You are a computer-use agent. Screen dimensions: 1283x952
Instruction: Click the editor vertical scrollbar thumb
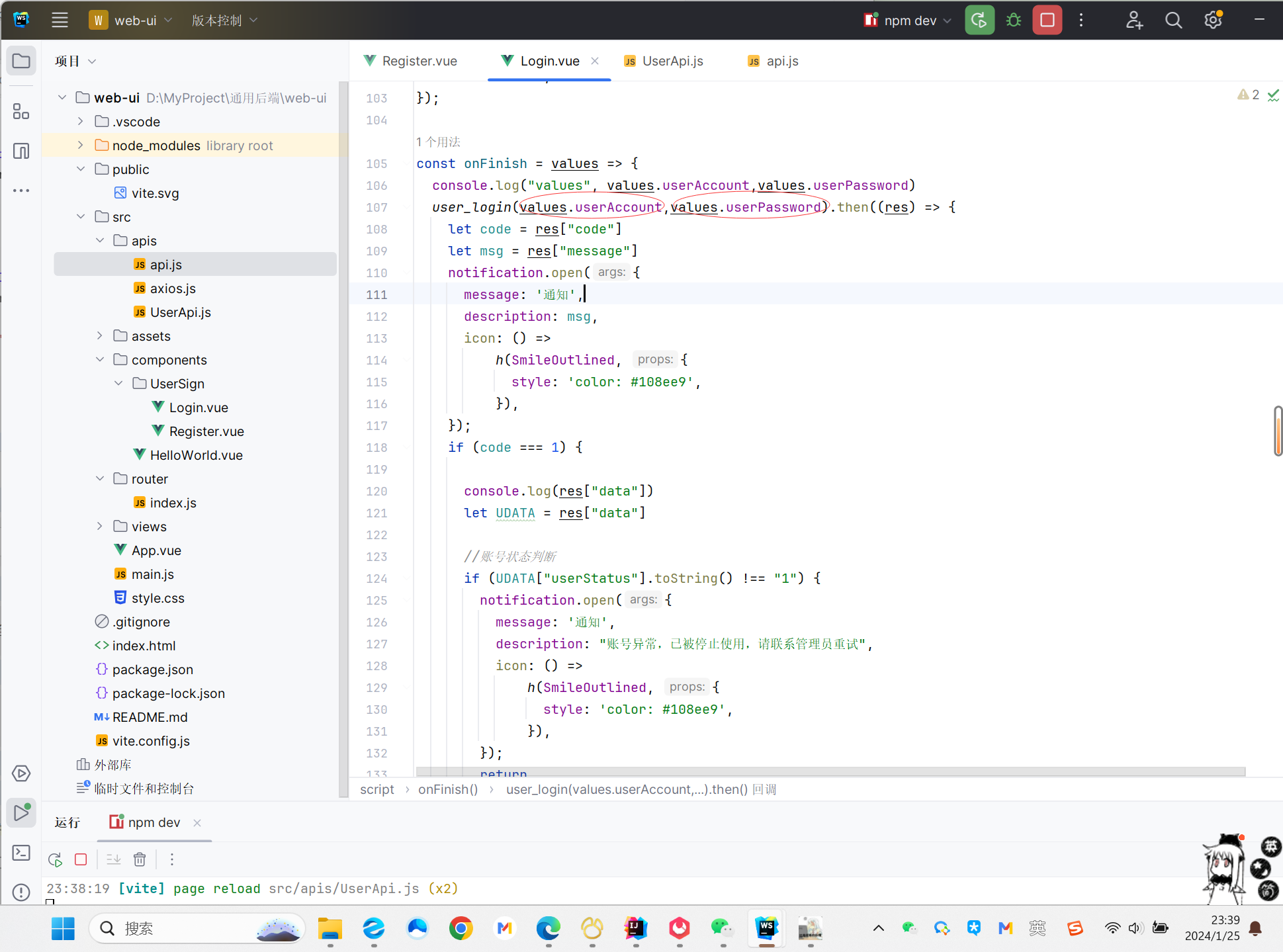tap(1278, 431)
